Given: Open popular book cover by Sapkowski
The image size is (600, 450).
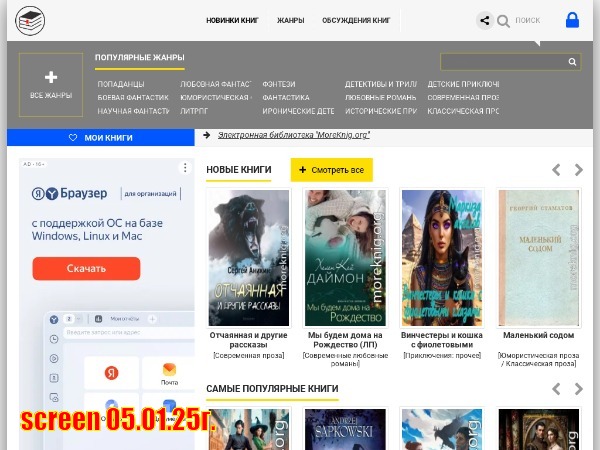Looking at the screenshot, I should pos(345,429).
